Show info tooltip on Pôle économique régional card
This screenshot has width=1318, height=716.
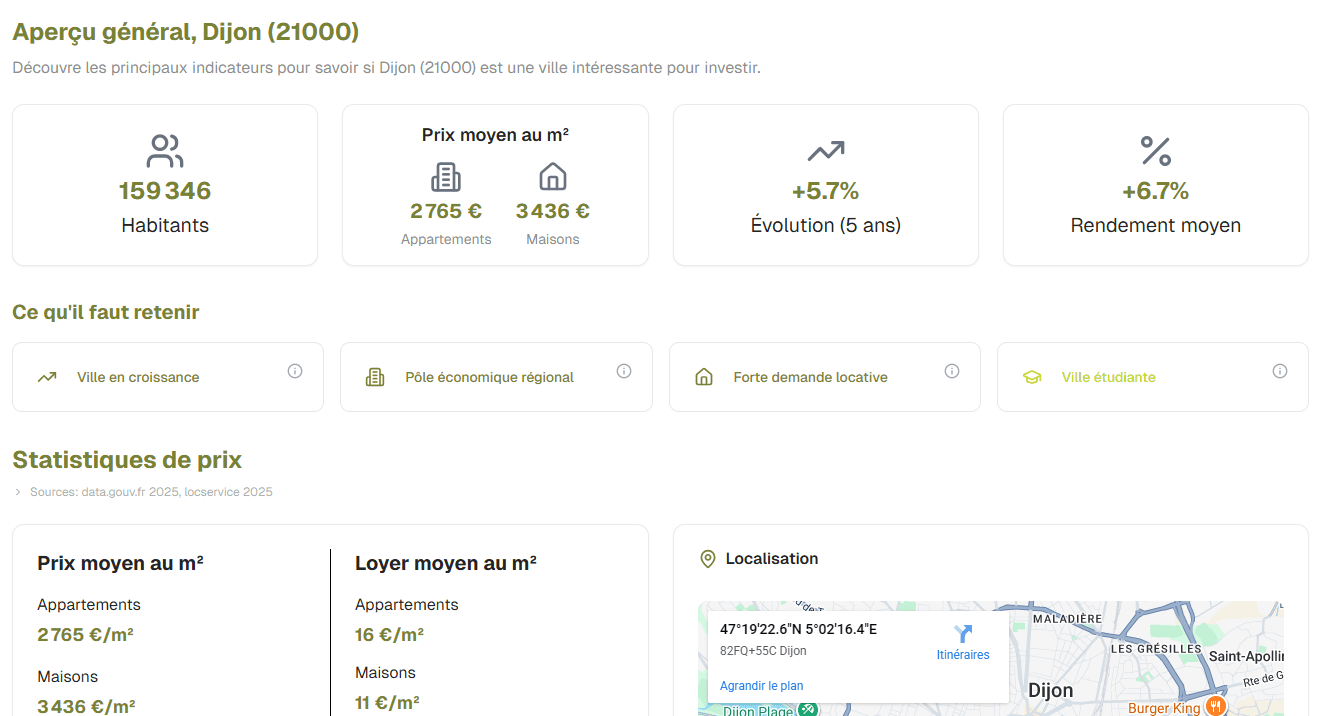623,370
